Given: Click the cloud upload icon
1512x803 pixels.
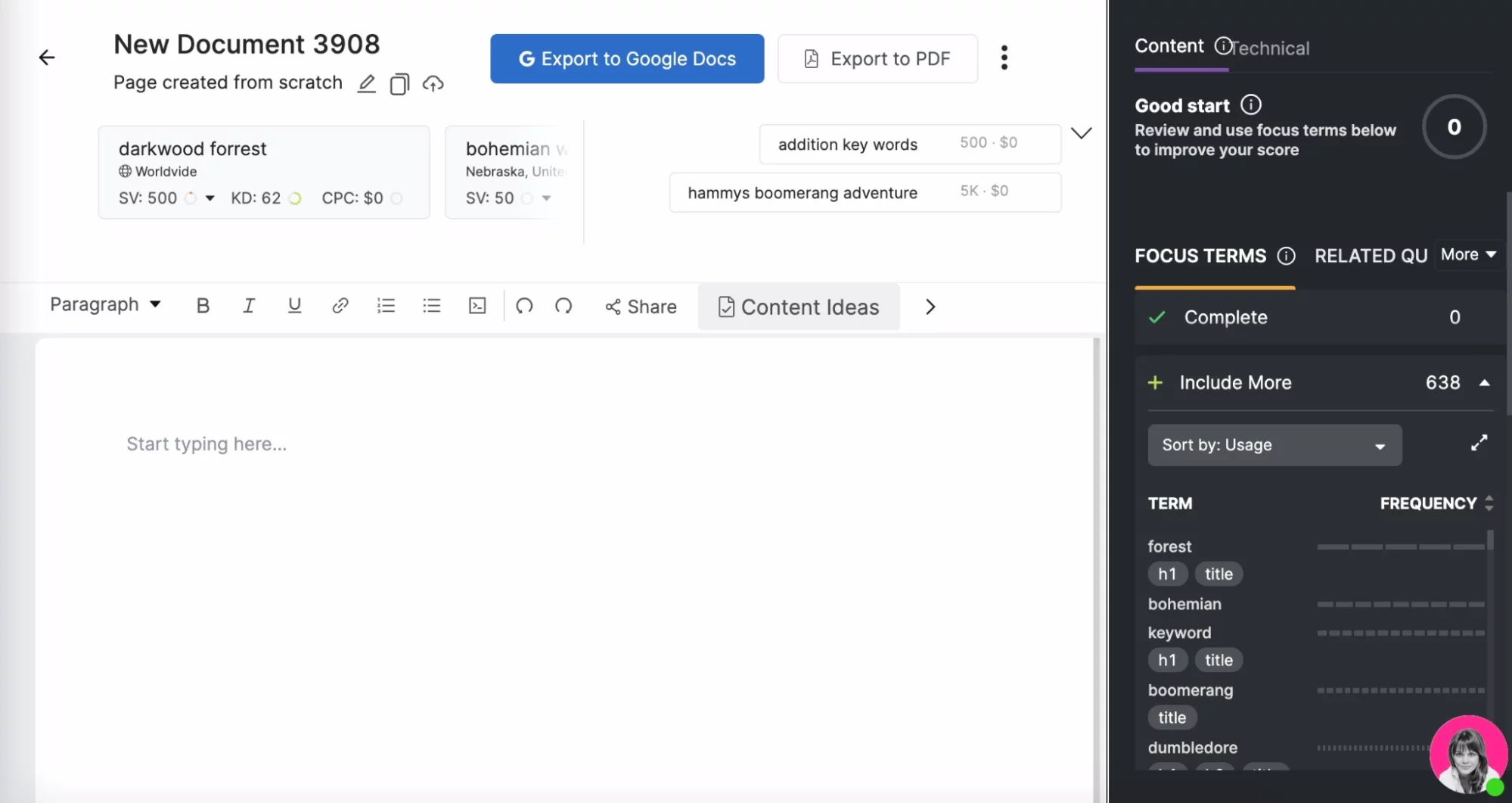Looking at the screenshot, I should pyautogui.click(x=433, y=83).
